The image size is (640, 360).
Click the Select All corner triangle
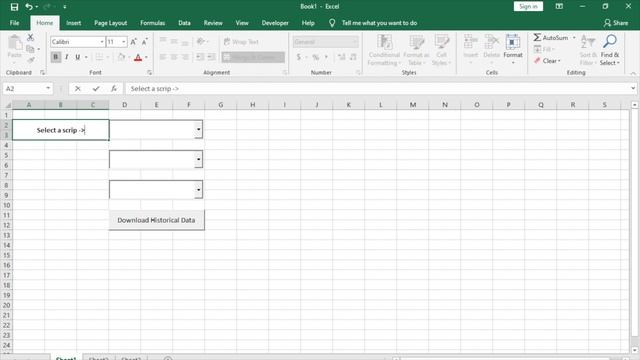[7, 105]
